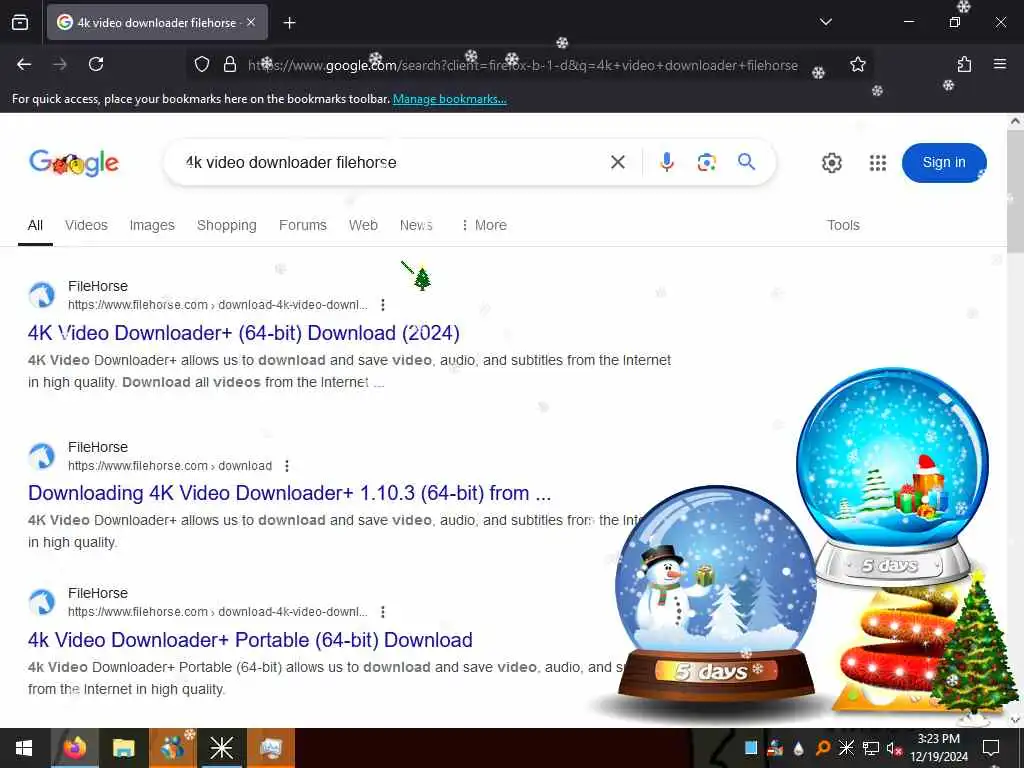Switch to the Shopping results tab
1024x768 pixels.
(x=227, y=225)
